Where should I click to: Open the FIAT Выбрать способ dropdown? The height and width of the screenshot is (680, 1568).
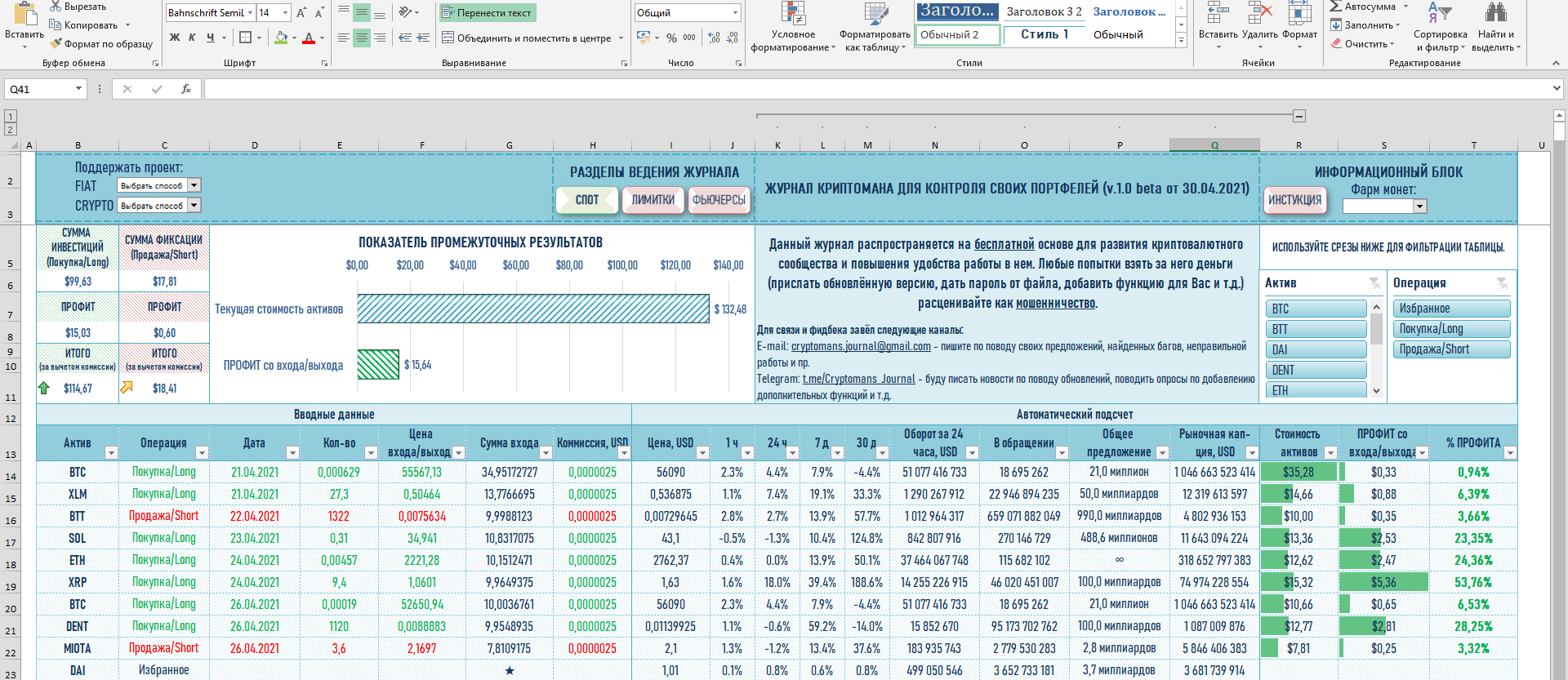(x=194, y=185)
